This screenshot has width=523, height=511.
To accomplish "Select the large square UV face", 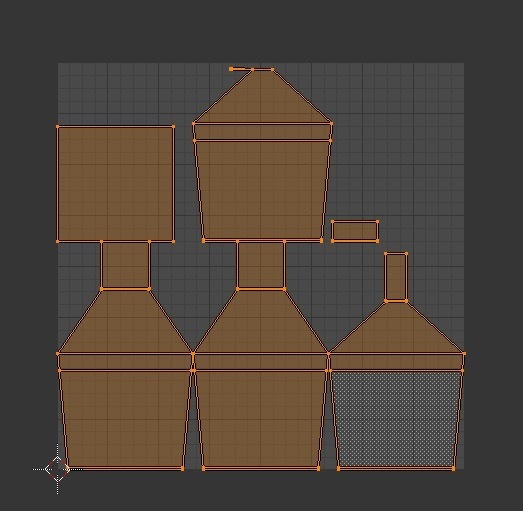I will [x=115, y=184].
